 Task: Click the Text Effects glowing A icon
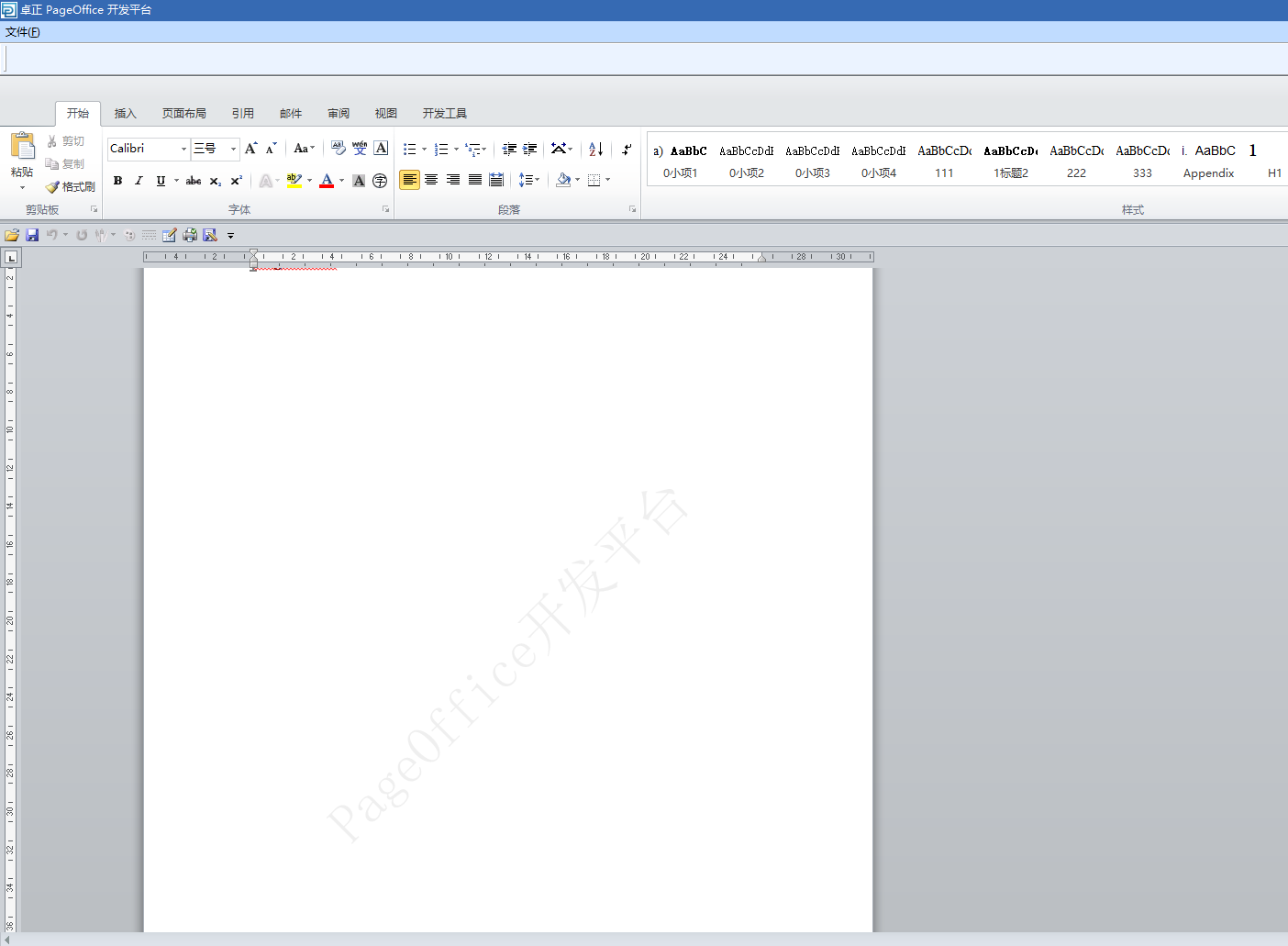click(266, 181)
